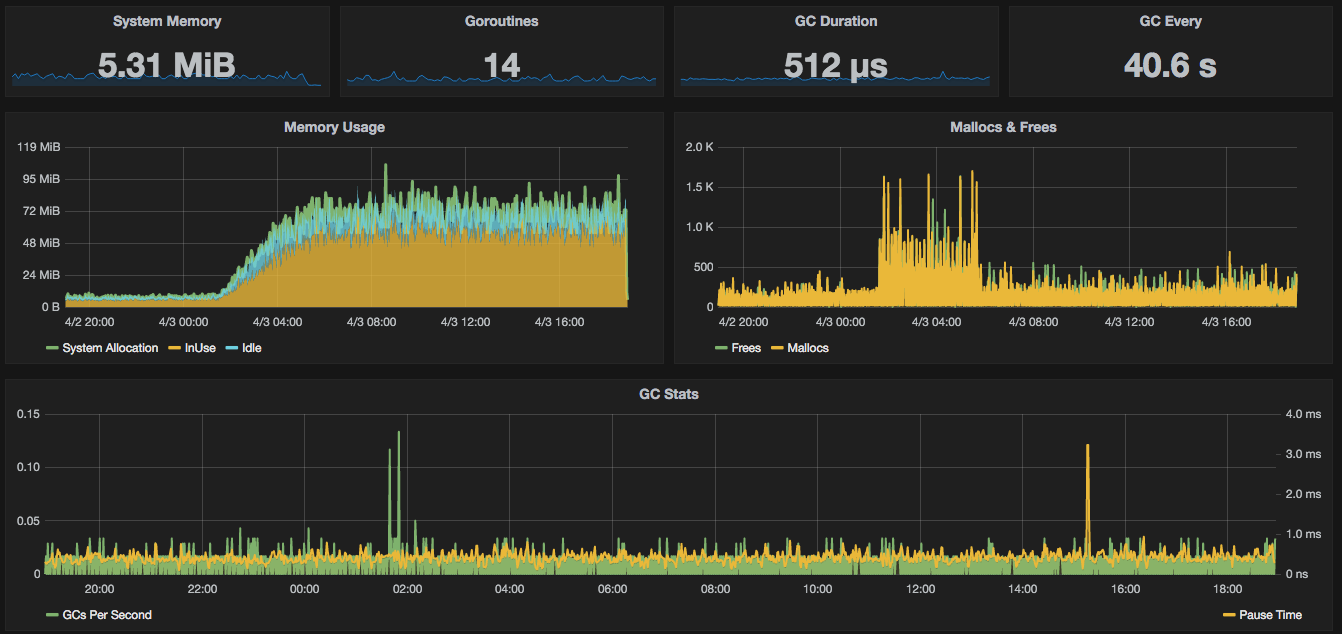
Task: Click the 4.0 ms right-axis label
Action: click(1301, 414)
